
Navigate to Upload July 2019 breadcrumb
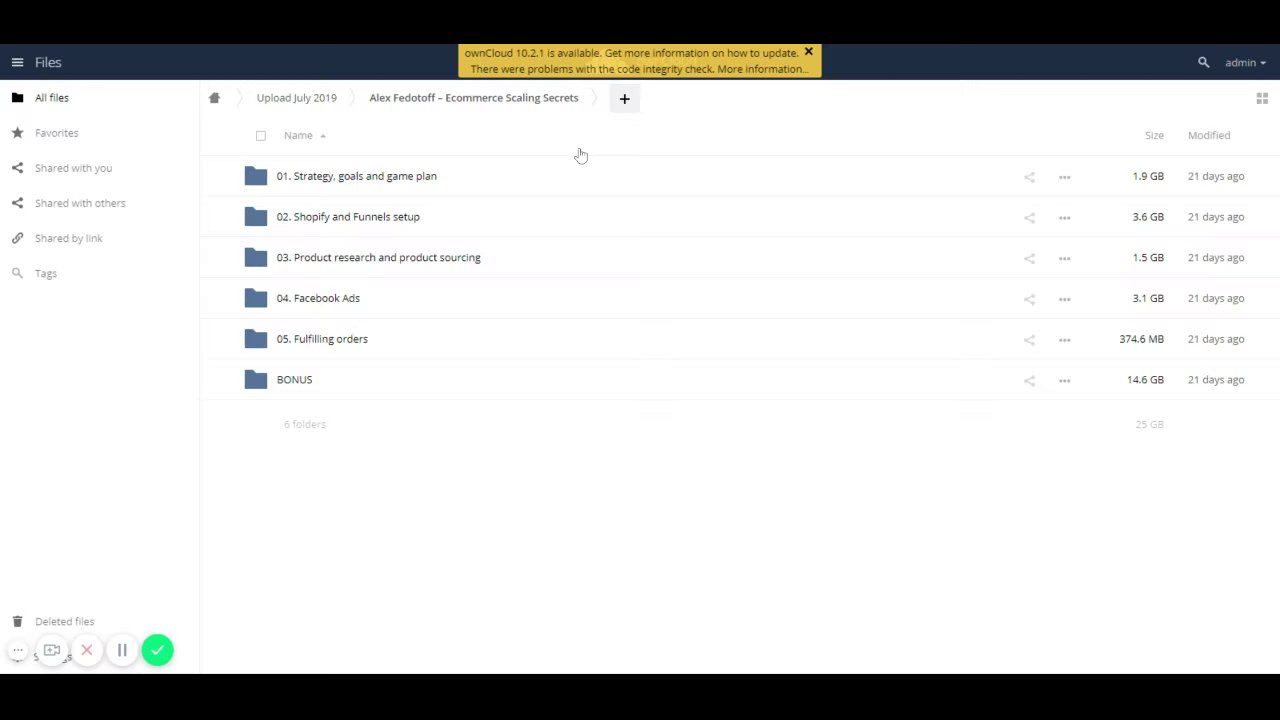[x=296, y=98]
